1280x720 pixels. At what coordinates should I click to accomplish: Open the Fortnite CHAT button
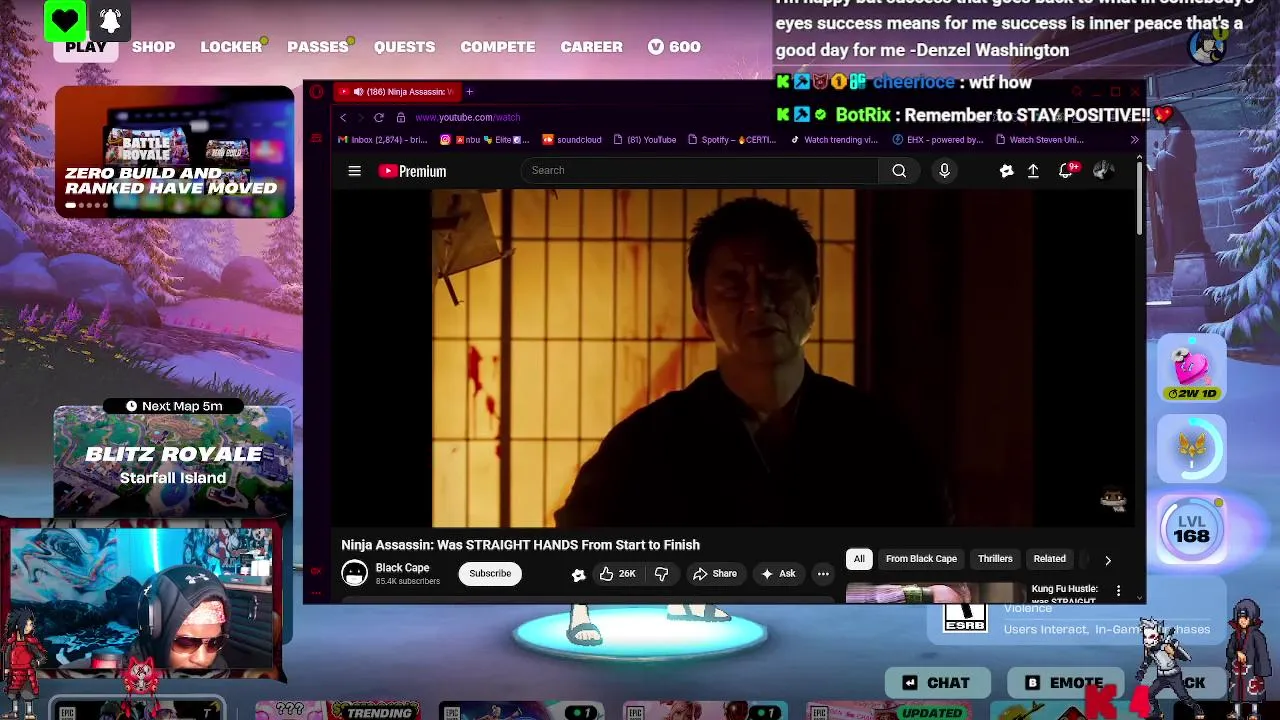coord(937,683)
